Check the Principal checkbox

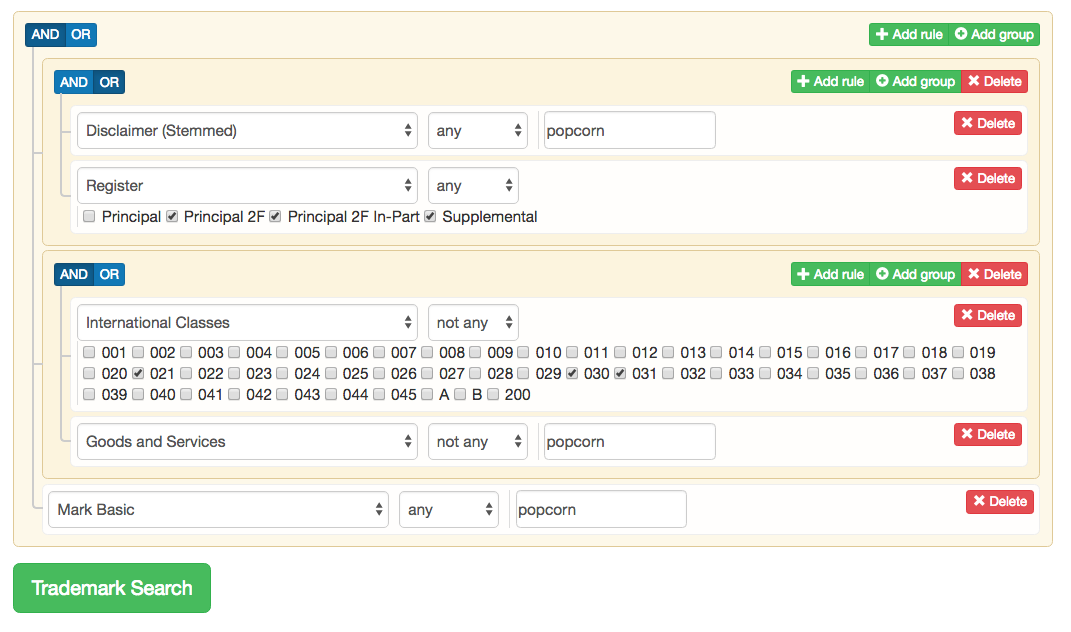(89, 216)
